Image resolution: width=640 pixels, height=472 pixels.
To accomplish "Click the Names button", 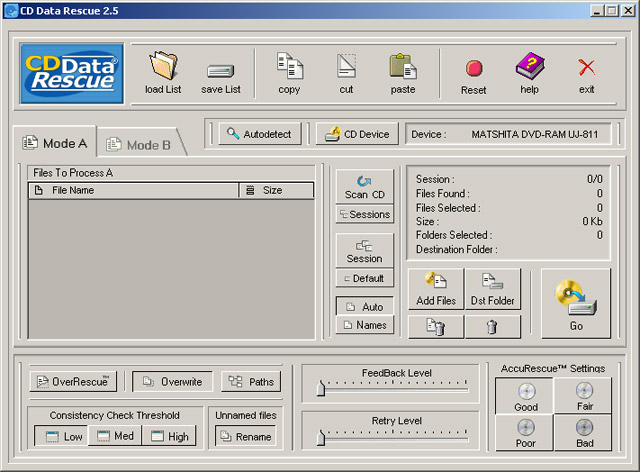I will click(x=365, y=325).
